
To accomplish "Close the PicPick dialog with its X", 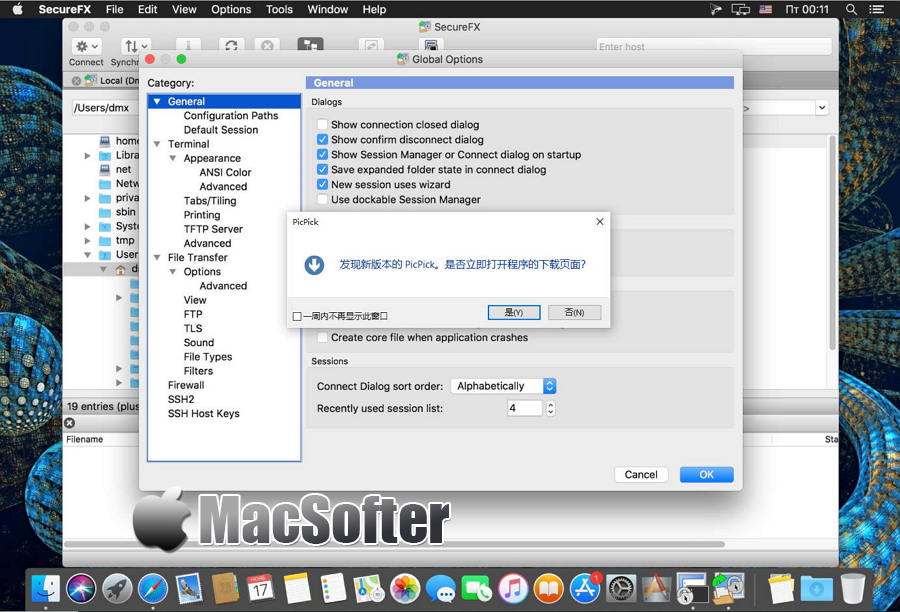I will (x=599, y=222).
